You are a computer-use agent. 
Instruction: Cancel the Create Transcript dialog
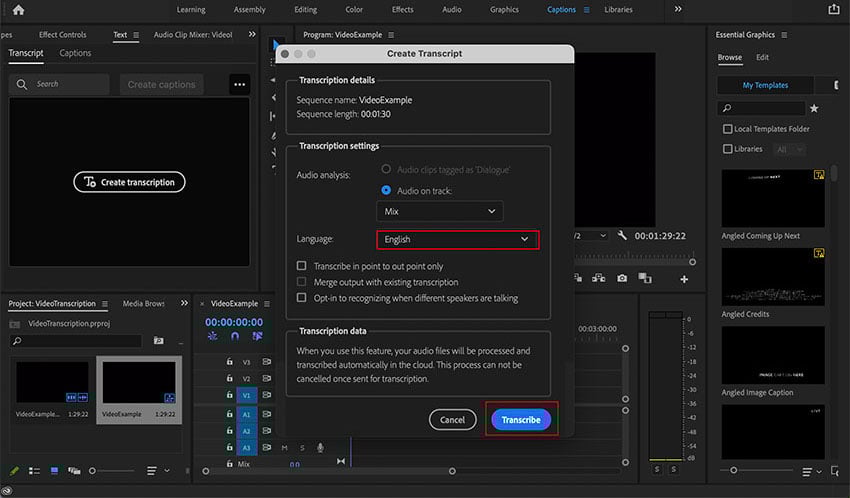452,420
